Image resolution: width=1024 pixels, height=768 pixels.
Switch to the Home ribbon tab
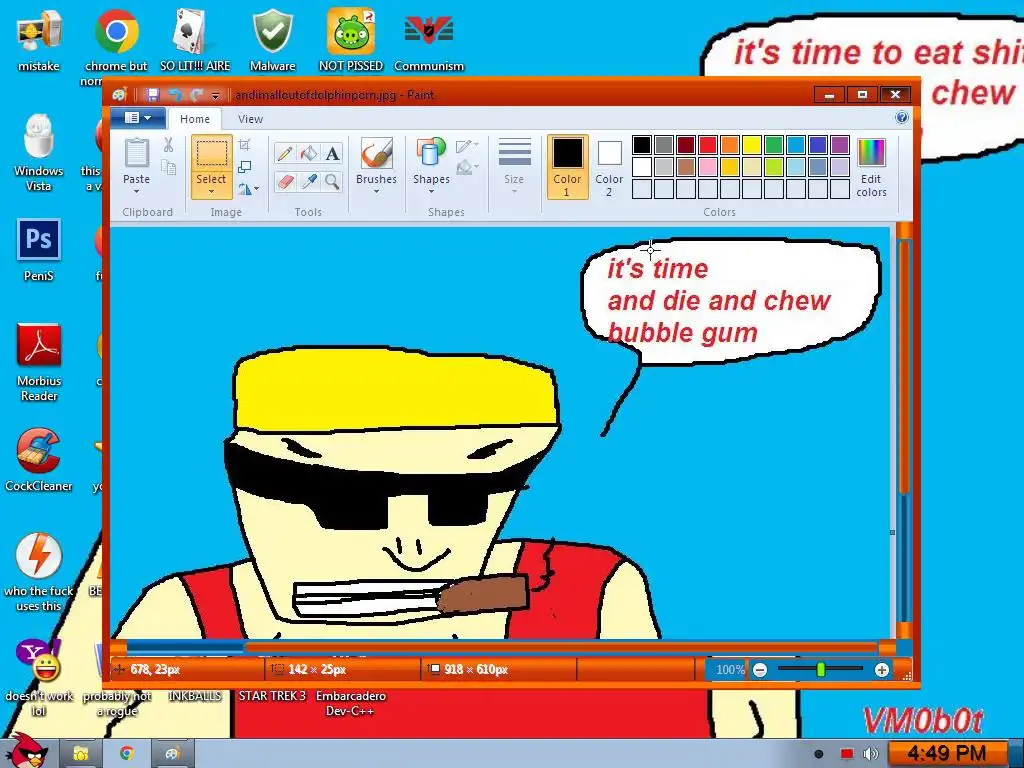pyautogui.click(x=195, y=119)
